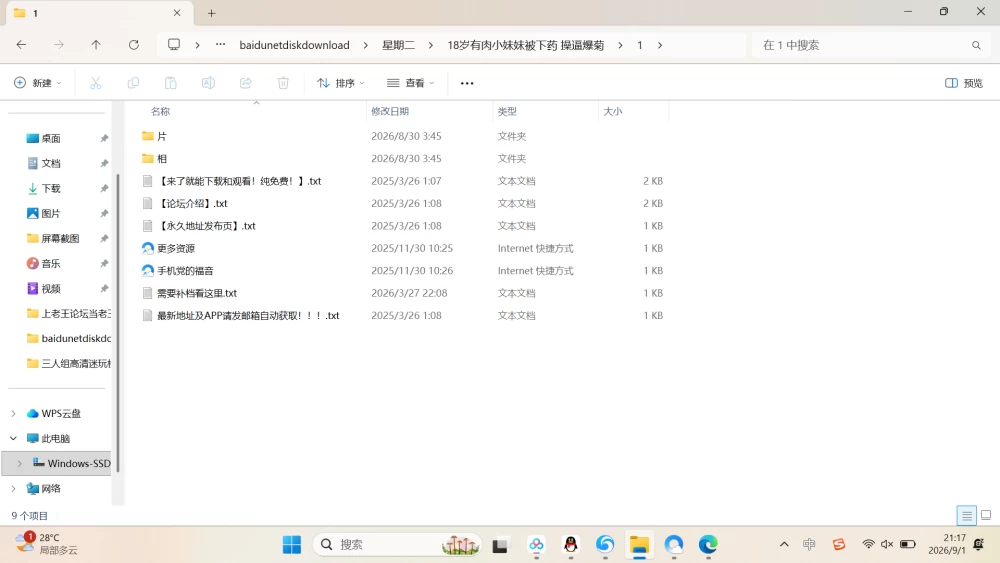
Task: Click the Rename icon in toolbar
Action: (208, 83)
